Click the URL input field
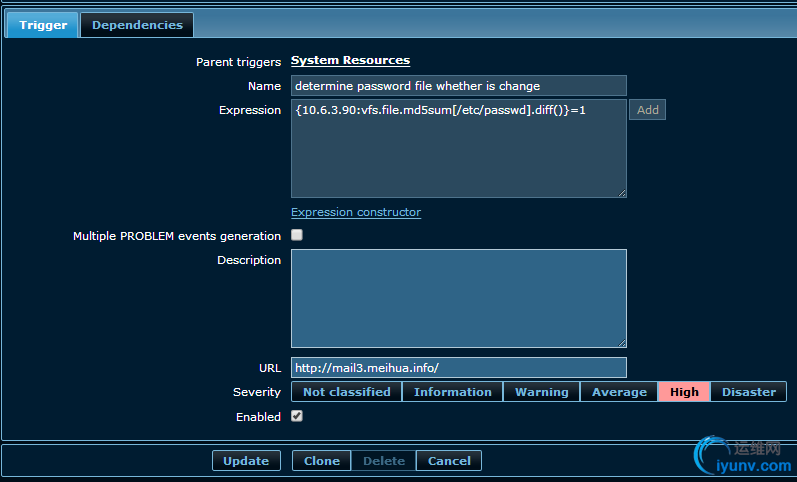Viewport: 797px width, 482px height. [x=458, y=368]
